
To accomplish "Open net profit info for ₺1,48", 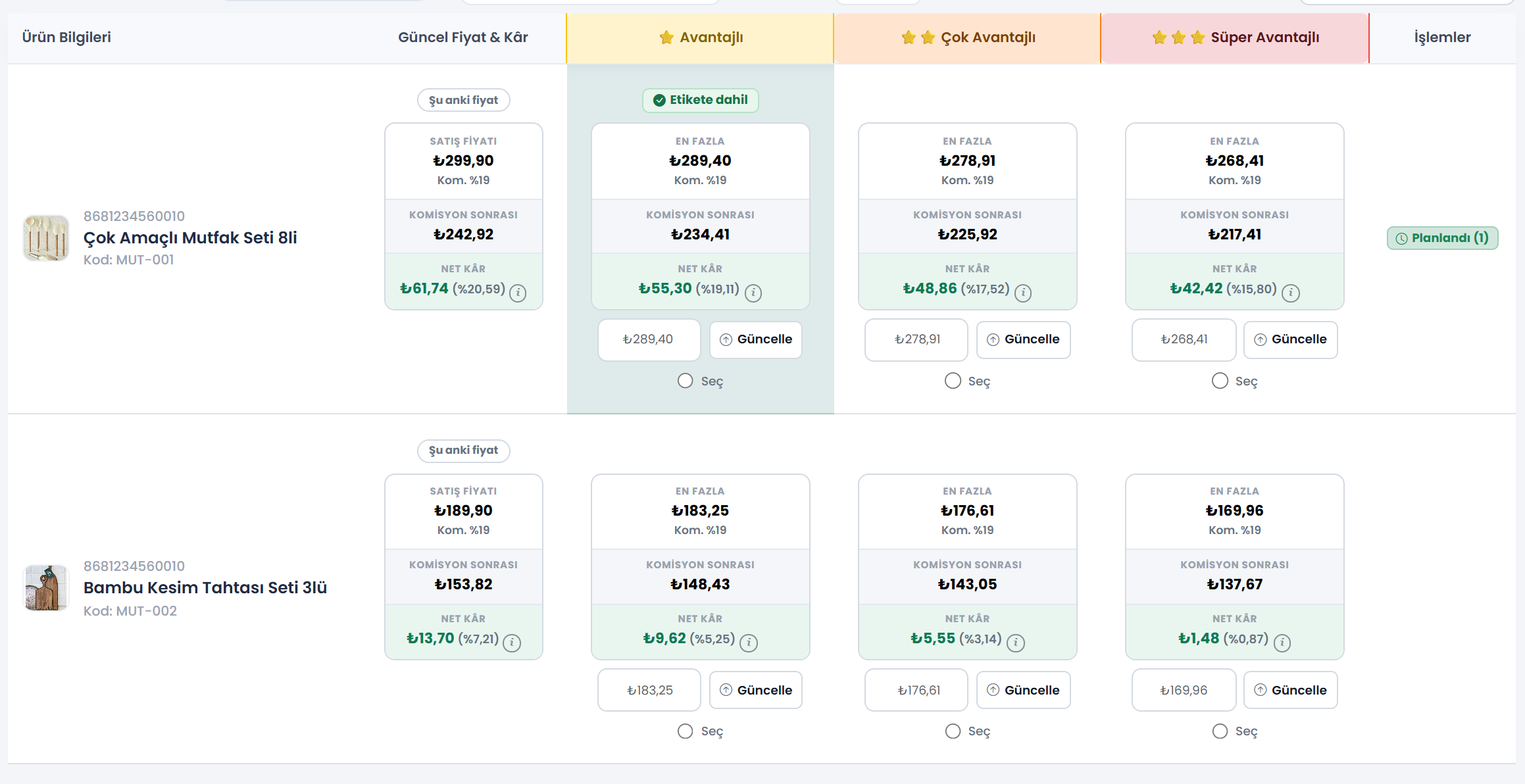I will pos(1282,642).
